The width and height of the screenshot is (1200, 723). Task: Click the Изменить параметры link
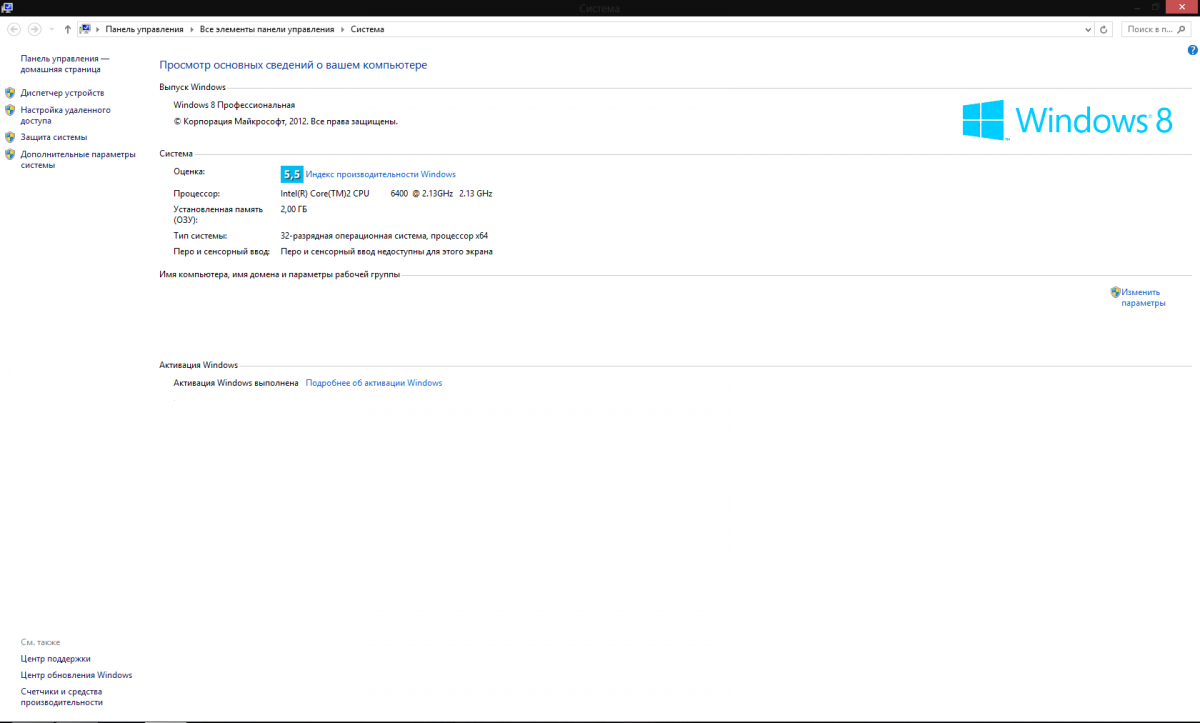[1143, 297]
